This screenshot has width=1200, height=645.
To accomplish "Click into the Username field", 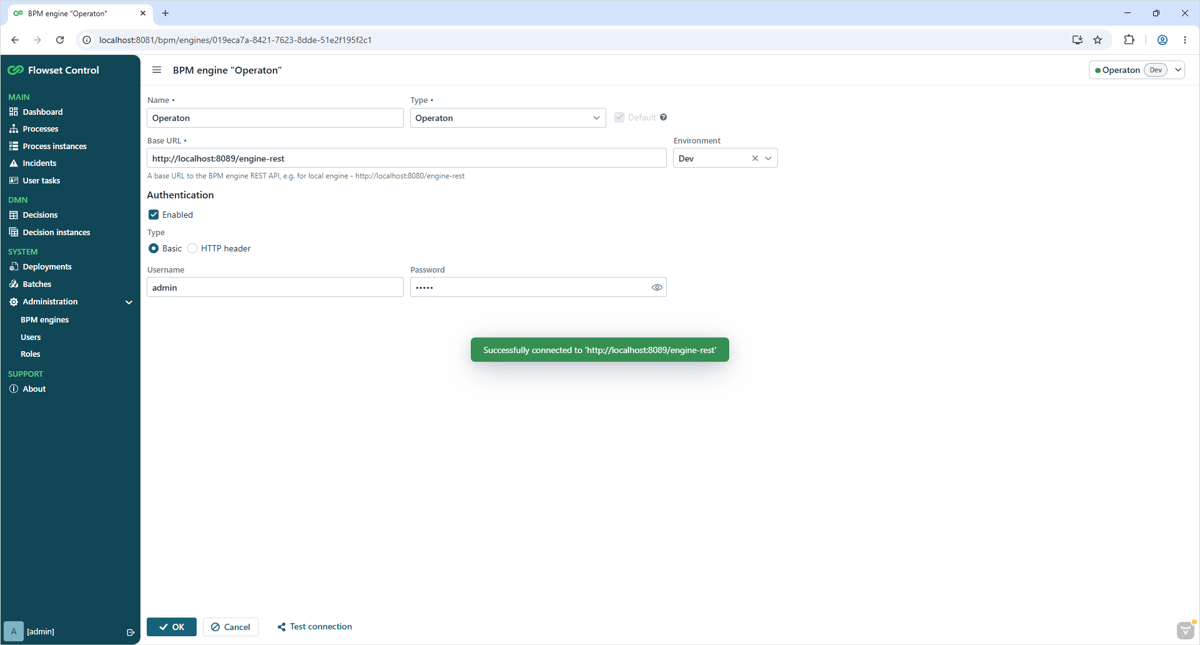I will 275,287.
